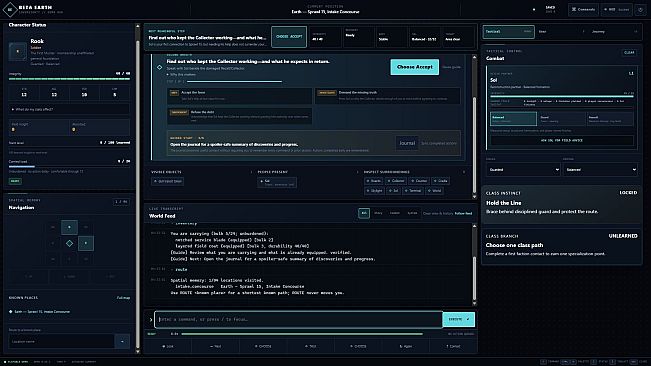Screen dimensions: 651x366
Task: Expand 'What do my stats affect?'
Action: click(69, 110)
